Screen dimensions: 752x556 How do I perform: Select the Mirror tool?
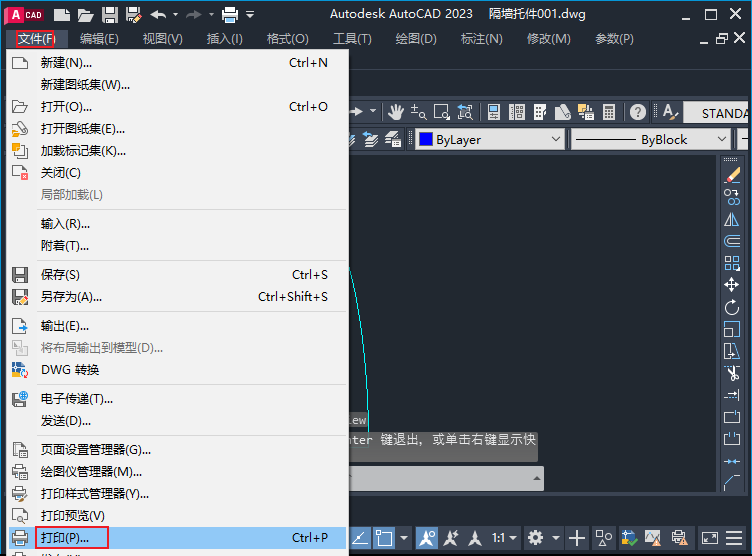coord(732,220)
